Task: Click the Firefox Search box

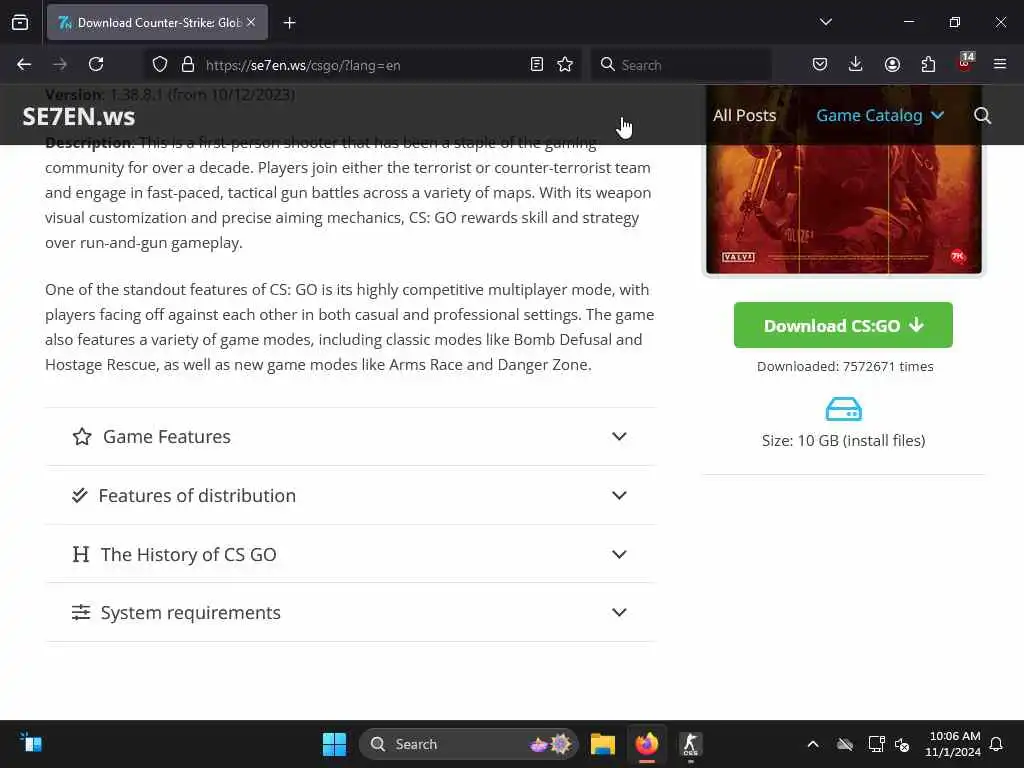Action: [x=681, y=65]
